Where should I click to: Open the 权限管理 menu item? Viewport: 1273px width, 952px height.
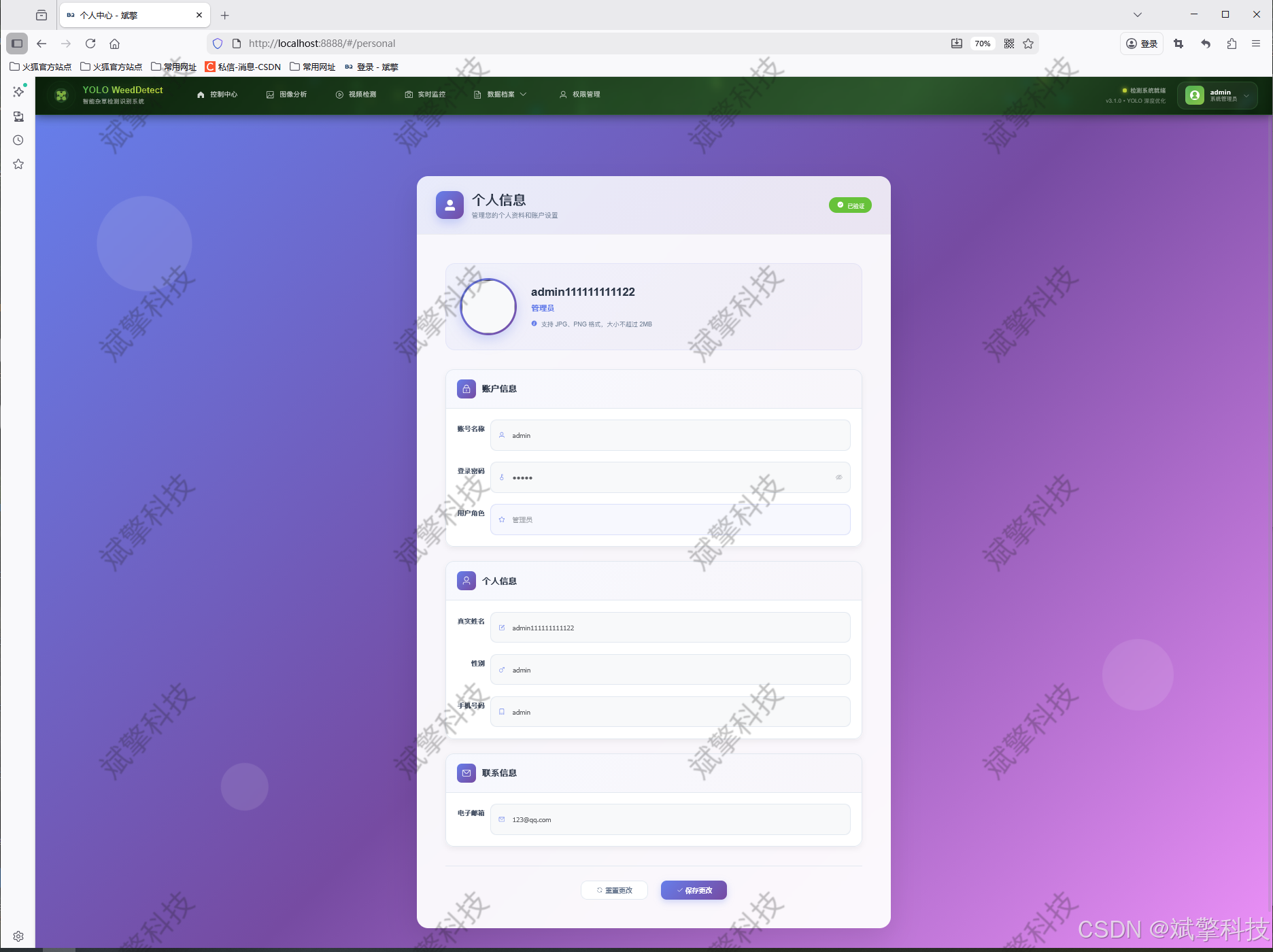[579, 95]
